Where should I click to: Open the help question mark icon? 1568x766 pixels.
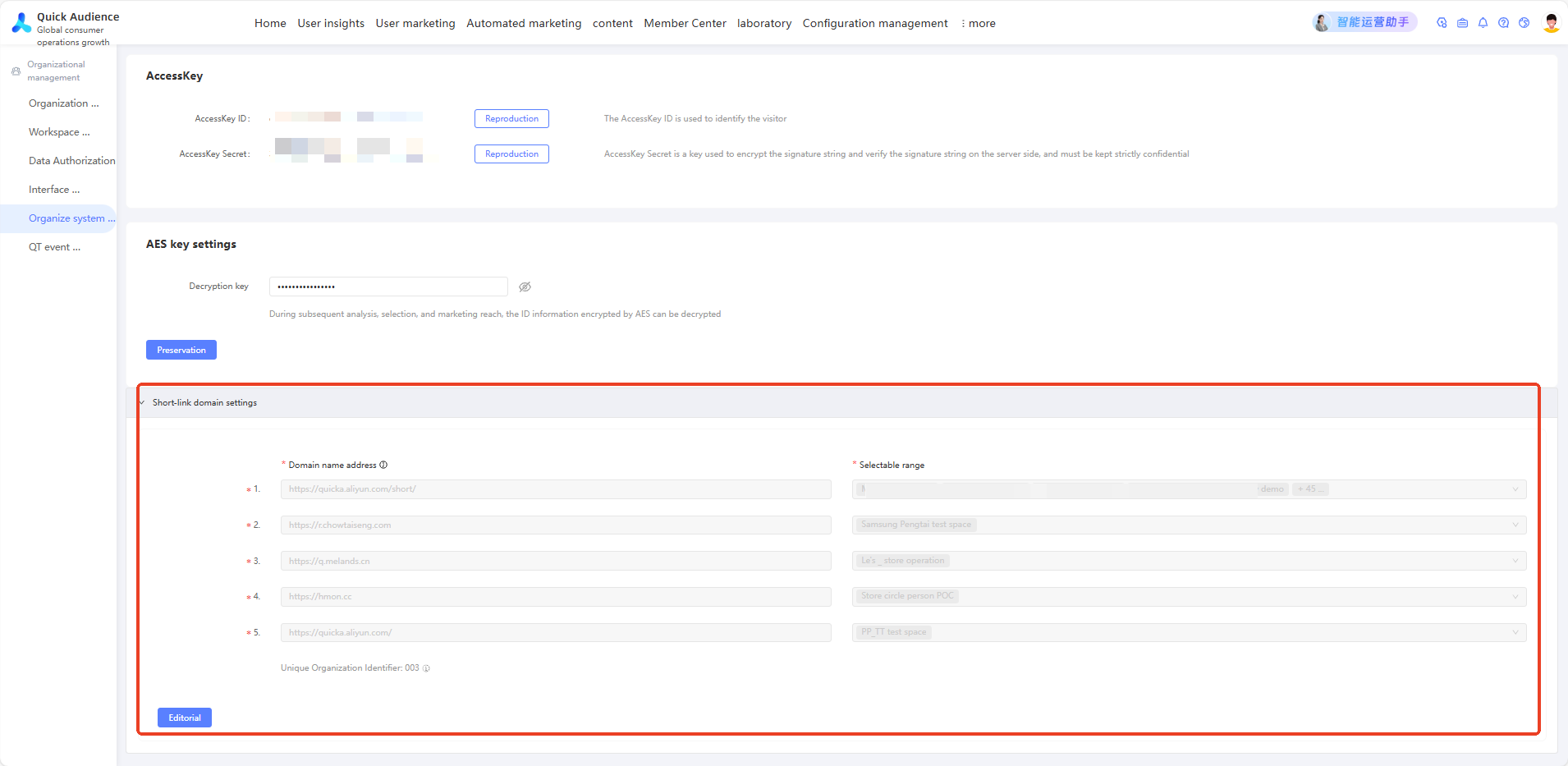pos(1503,23)
